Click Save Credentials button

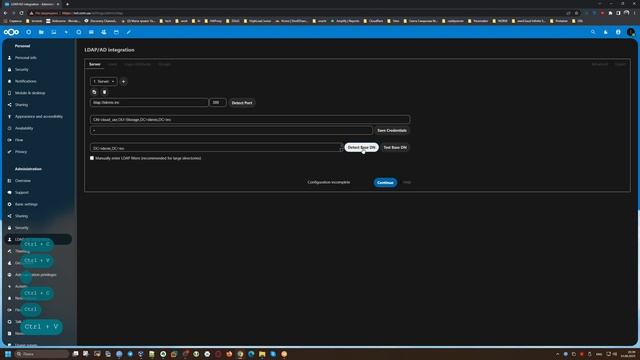click(392, 131)
